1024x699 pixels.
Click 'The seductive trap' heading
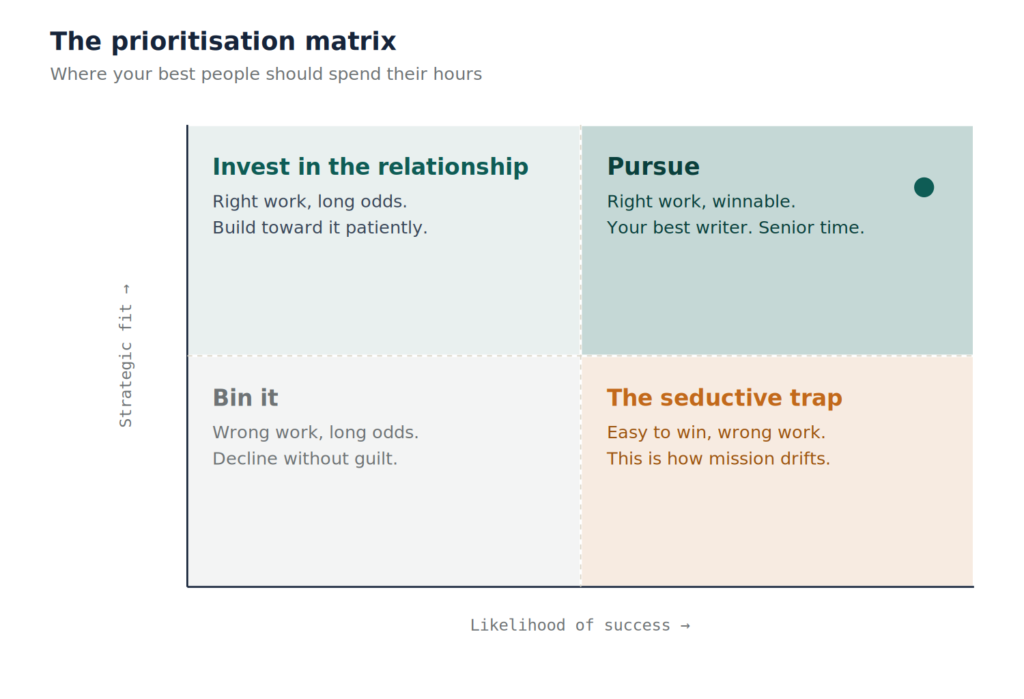[724, 397]
